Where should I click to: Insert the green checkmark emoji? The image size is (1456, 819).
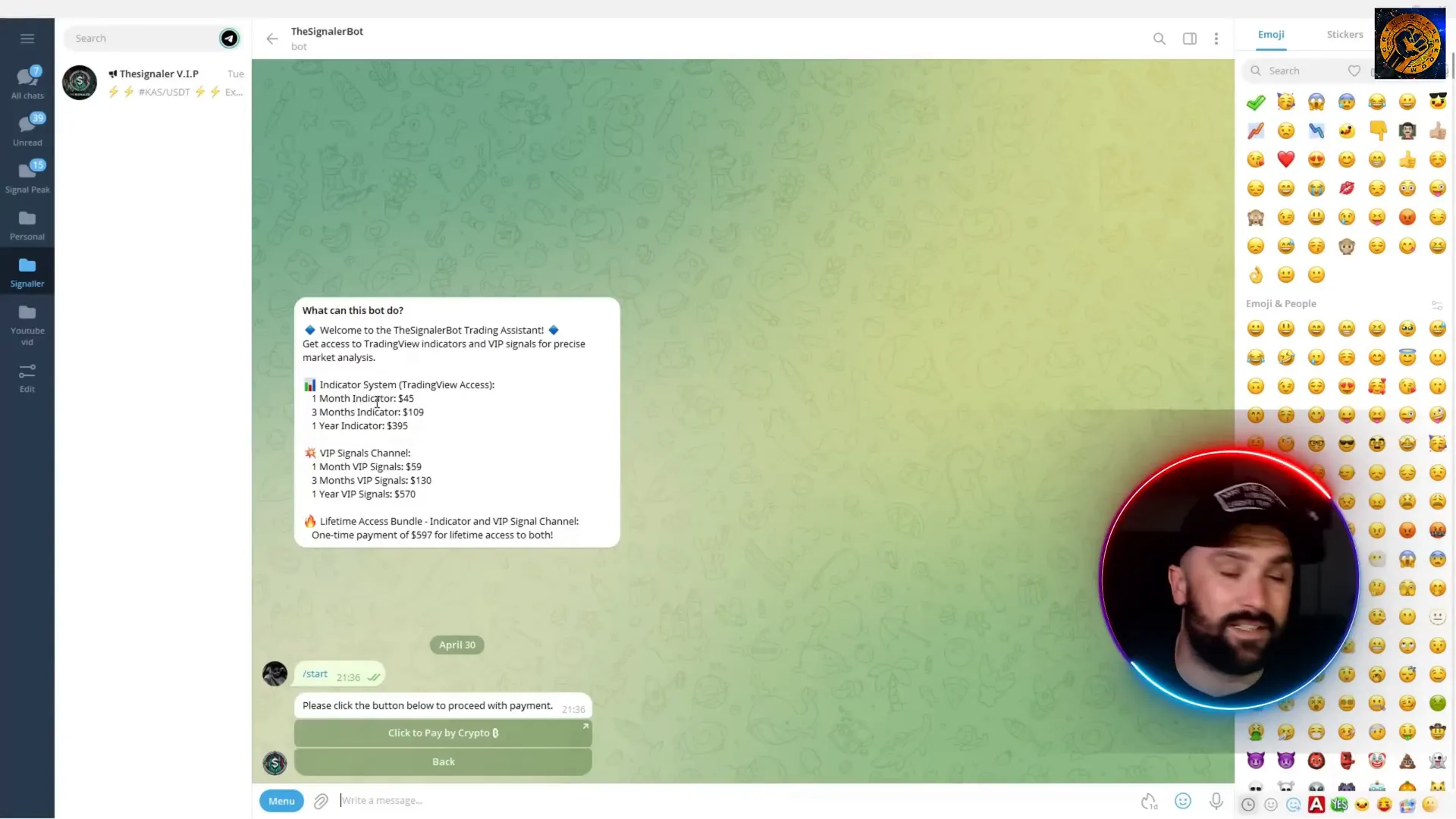click(1256, 102)
